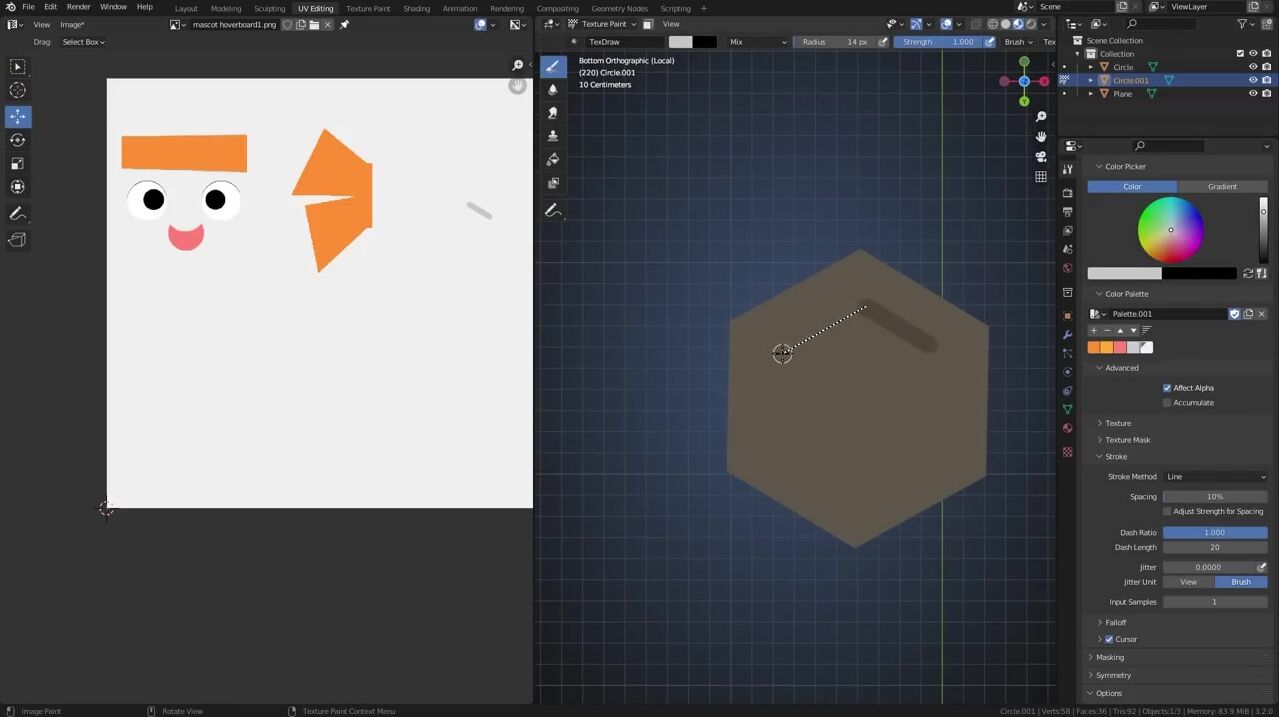Image resolution: width=1279 pixels, height=717 pixels.
Task: Select the Scale tool in UV editor
Action: click(18, 164)
